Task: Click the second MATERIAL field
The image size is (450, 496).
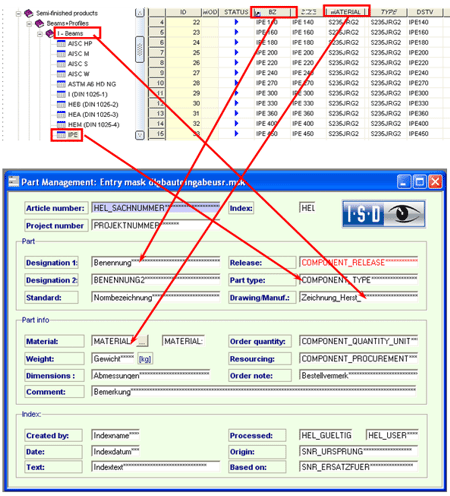Action: click(183, 341)
